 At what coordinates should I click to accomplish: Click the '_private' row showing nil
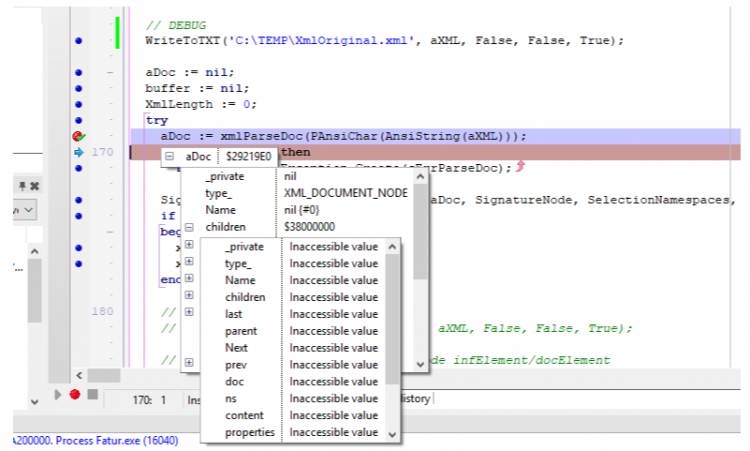[297, 176]
